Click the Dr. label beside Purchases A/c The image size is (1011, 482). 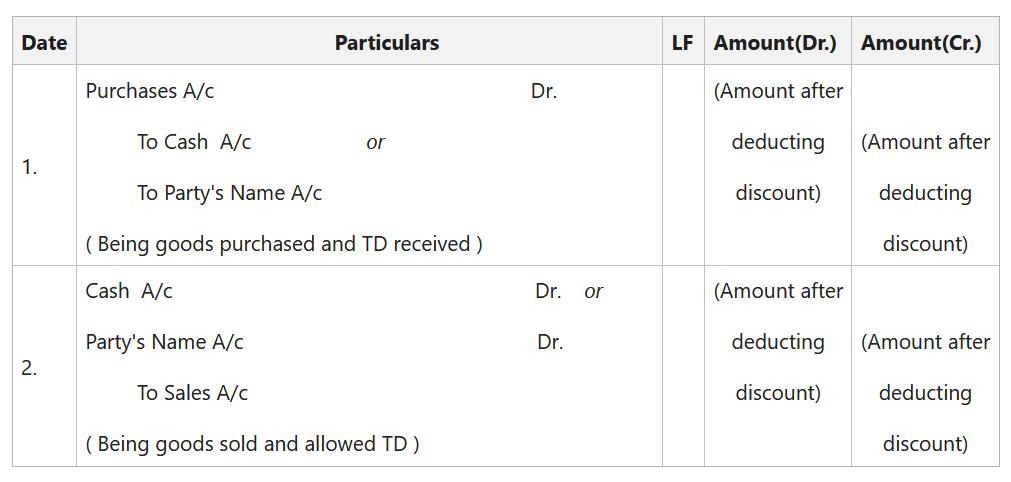[544, 91]
